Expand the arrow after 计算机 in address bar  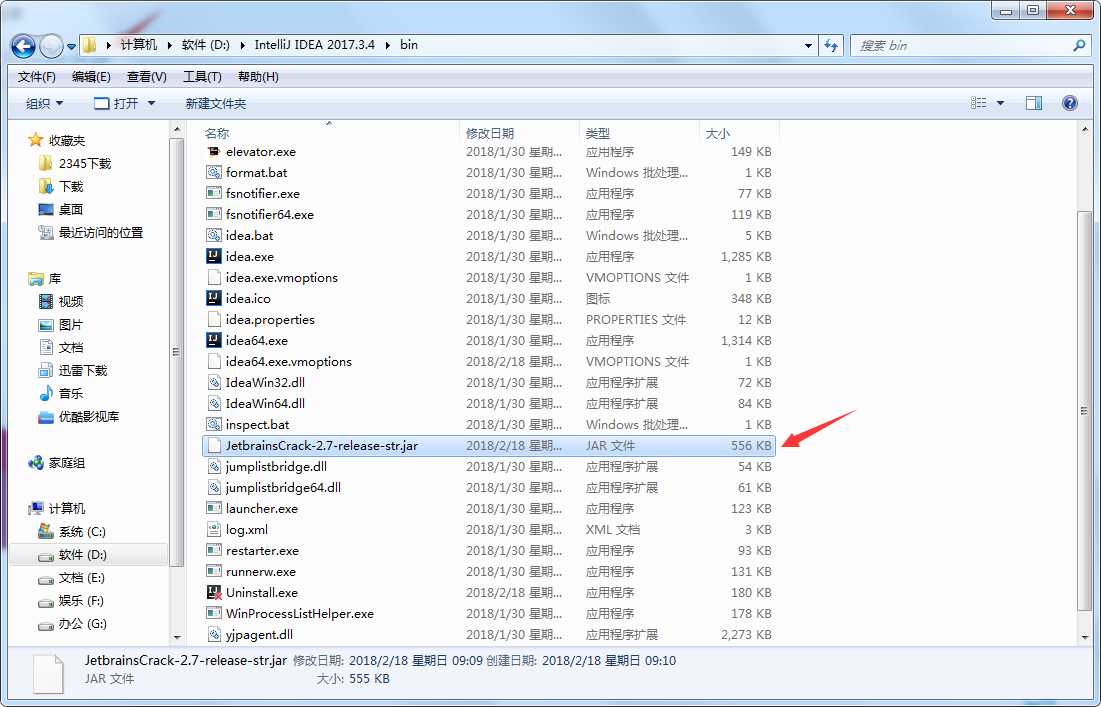170,45
